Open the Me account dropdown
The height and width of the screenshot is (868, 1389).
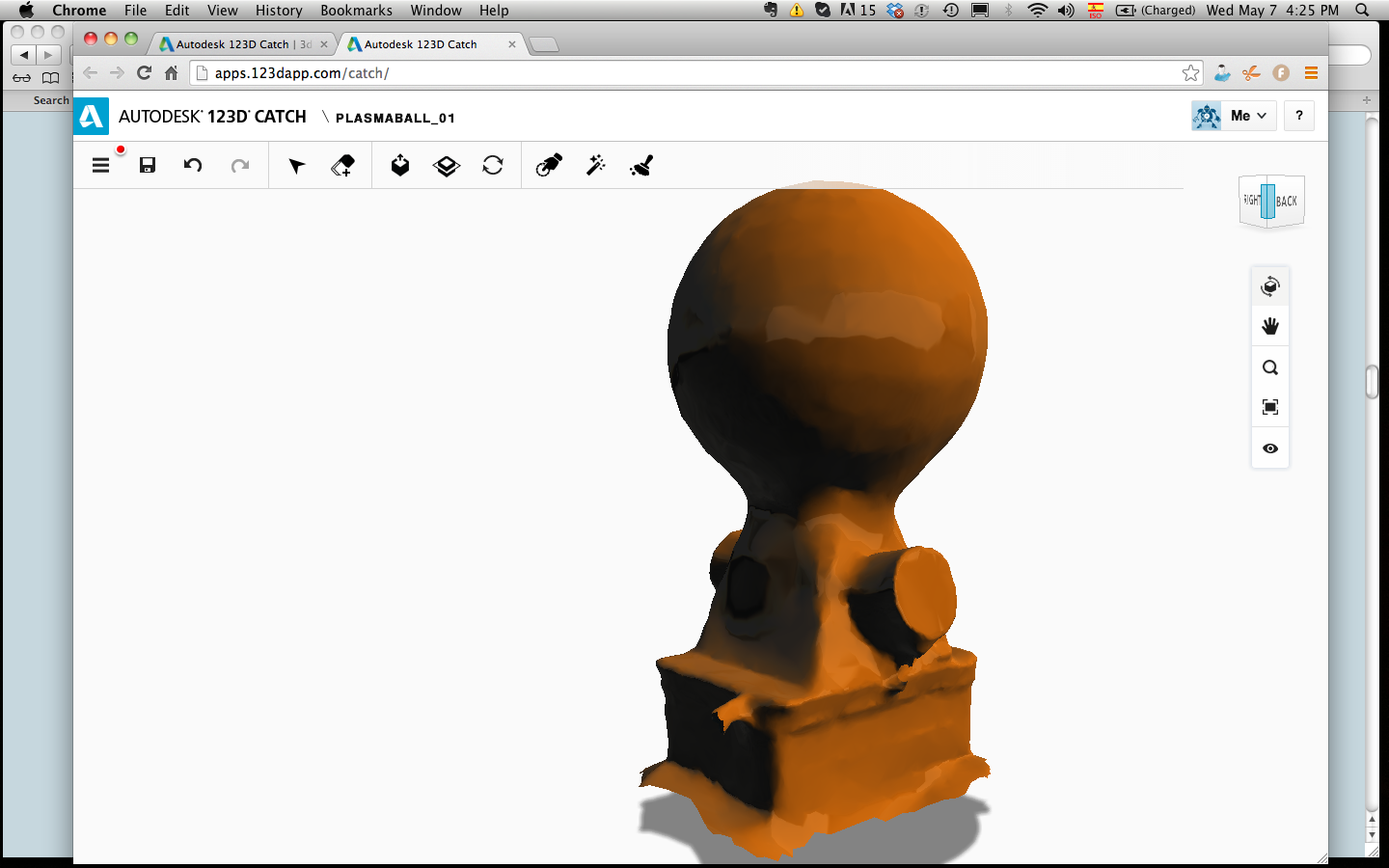(x=1248, y=116)
